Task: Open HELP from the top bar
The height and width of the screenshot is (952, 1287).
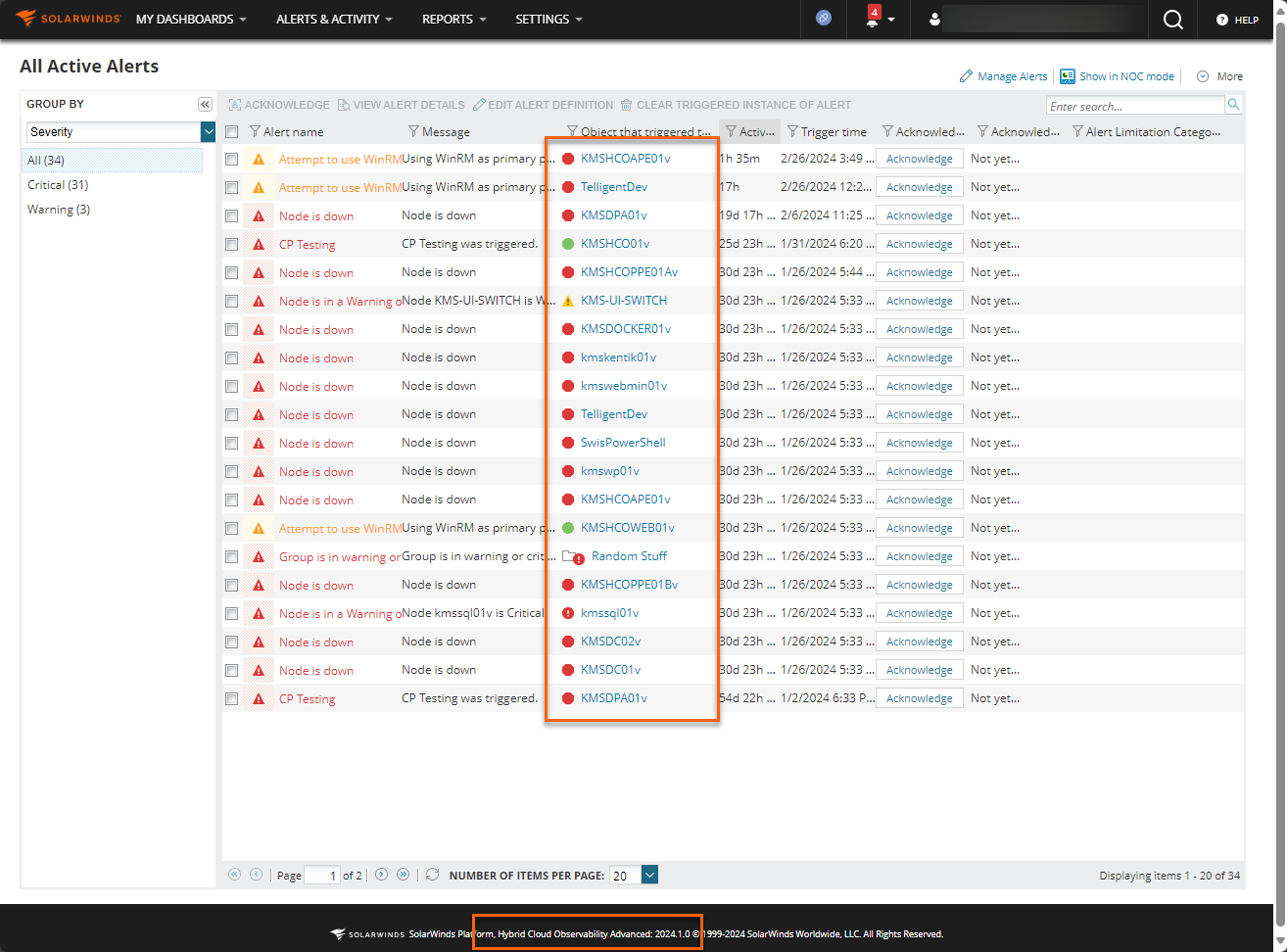Action: point(1237,20)
